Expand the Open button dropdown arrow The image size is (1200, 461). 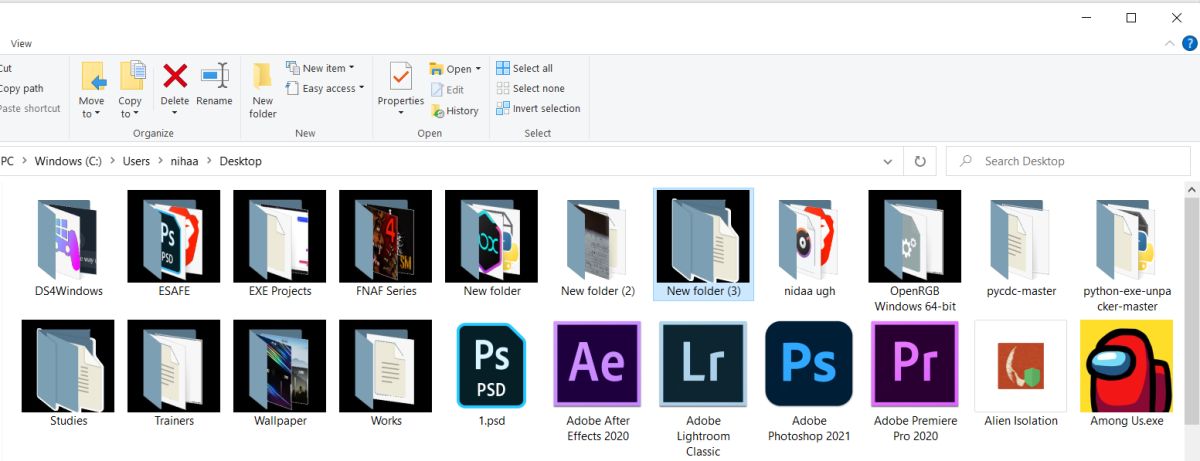(478, 69)
